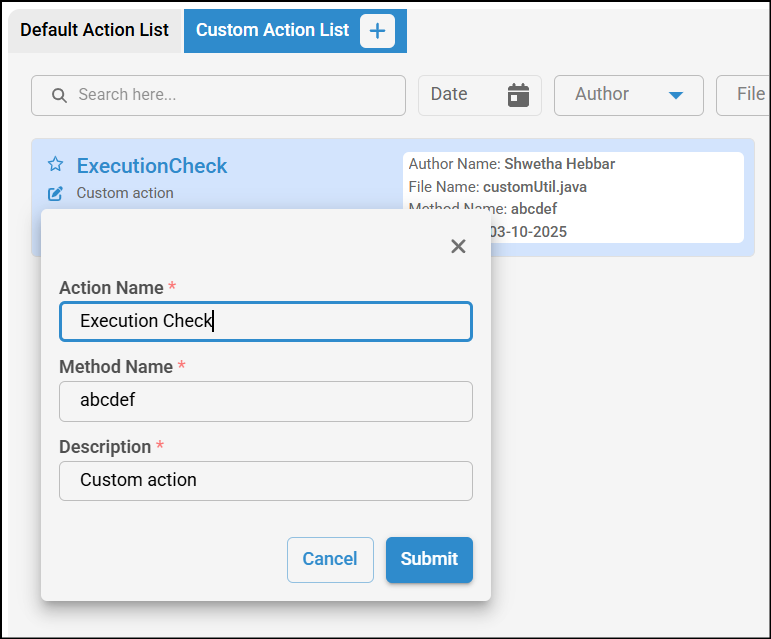The width and height of the screenshot is (771, 639).
Task: Click the search magnifier icon
Action: click(59, 95)
